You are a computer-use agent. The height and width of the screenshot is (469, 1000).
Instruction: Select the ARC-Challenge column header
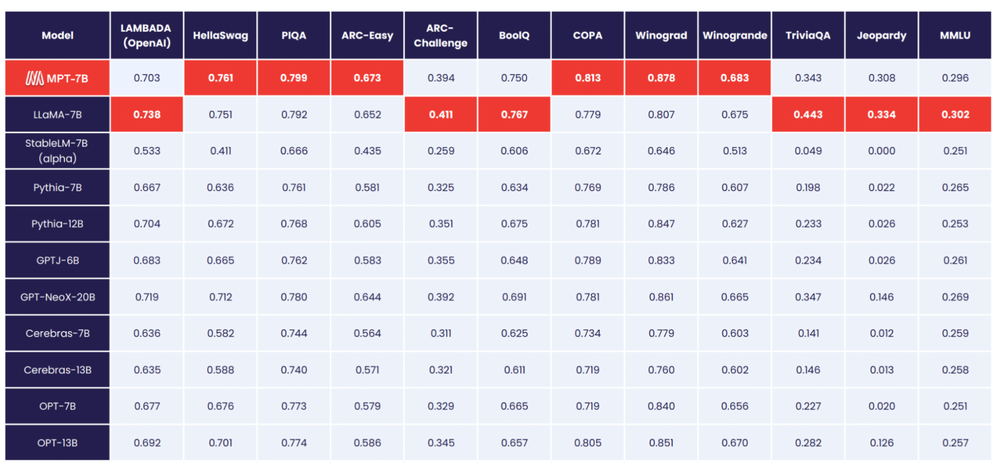pos(441,35)
